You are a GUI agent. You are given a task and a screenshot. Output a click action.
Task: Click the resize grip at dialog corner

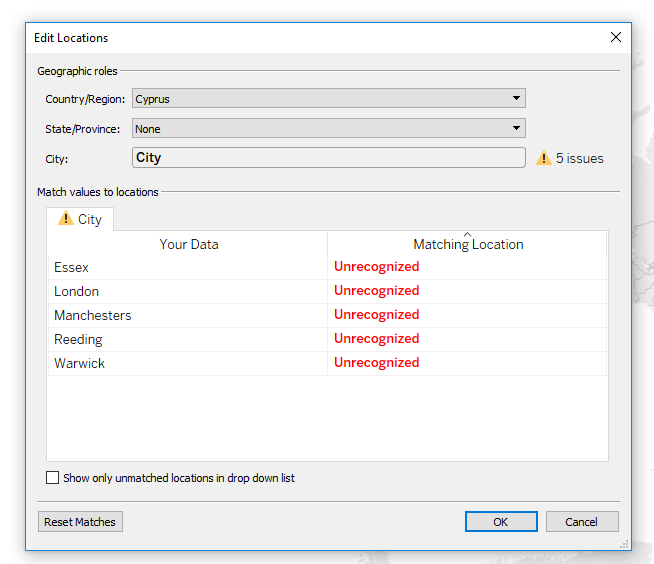point(624,544)
